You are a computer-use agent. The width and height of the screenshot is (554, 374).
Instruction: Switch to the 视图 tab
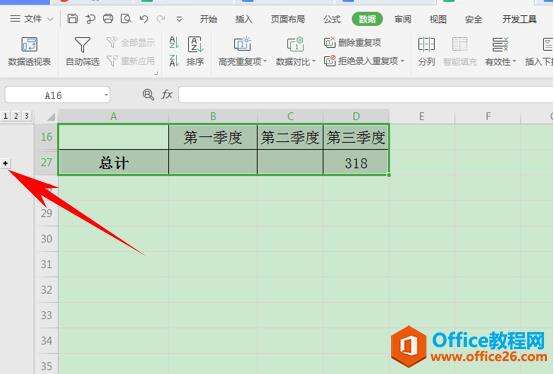[438, 19]
